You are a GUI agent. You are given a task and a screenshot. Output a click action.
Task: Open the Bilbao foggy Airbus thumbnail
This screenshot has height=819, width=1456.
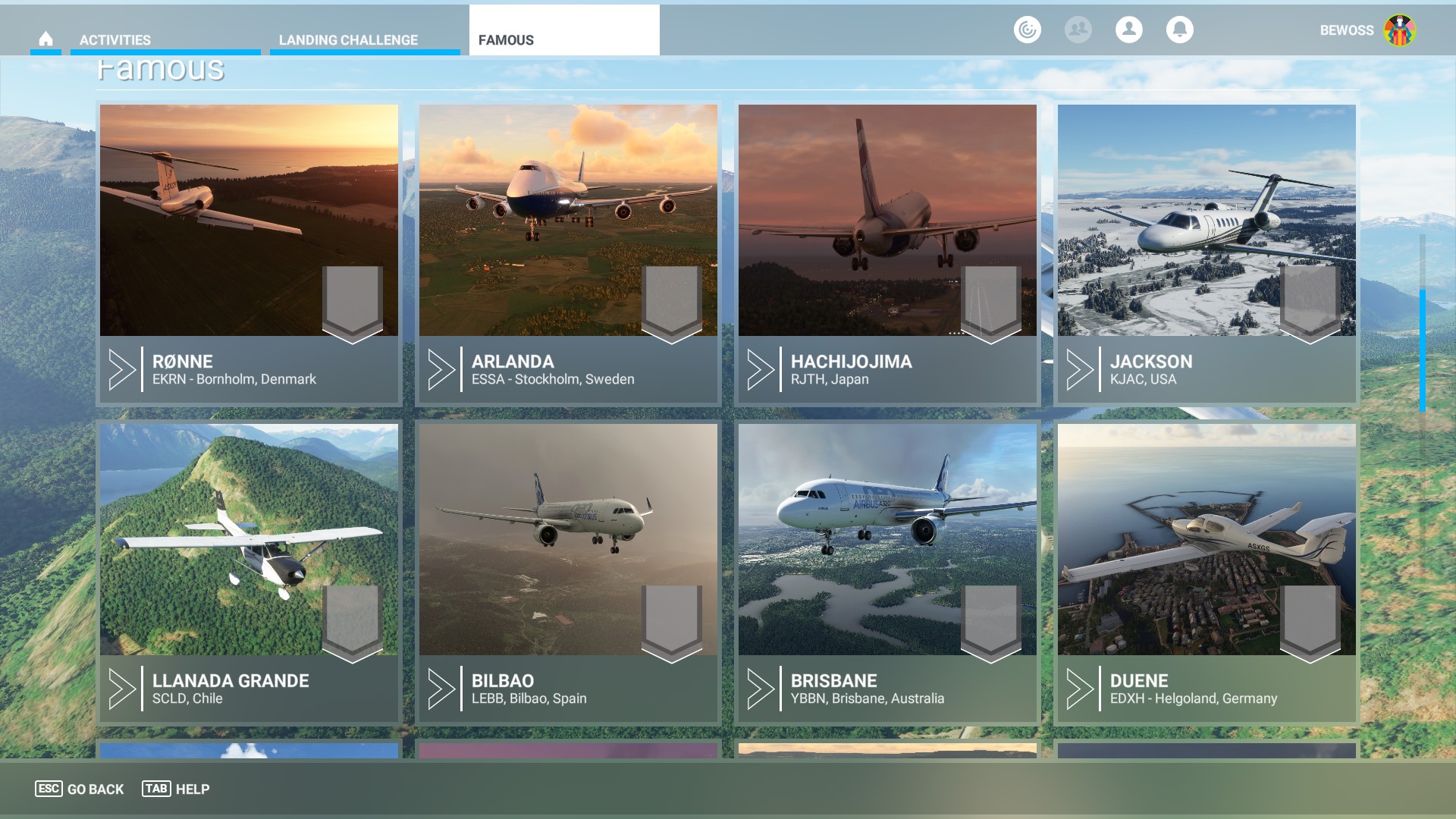568,539
